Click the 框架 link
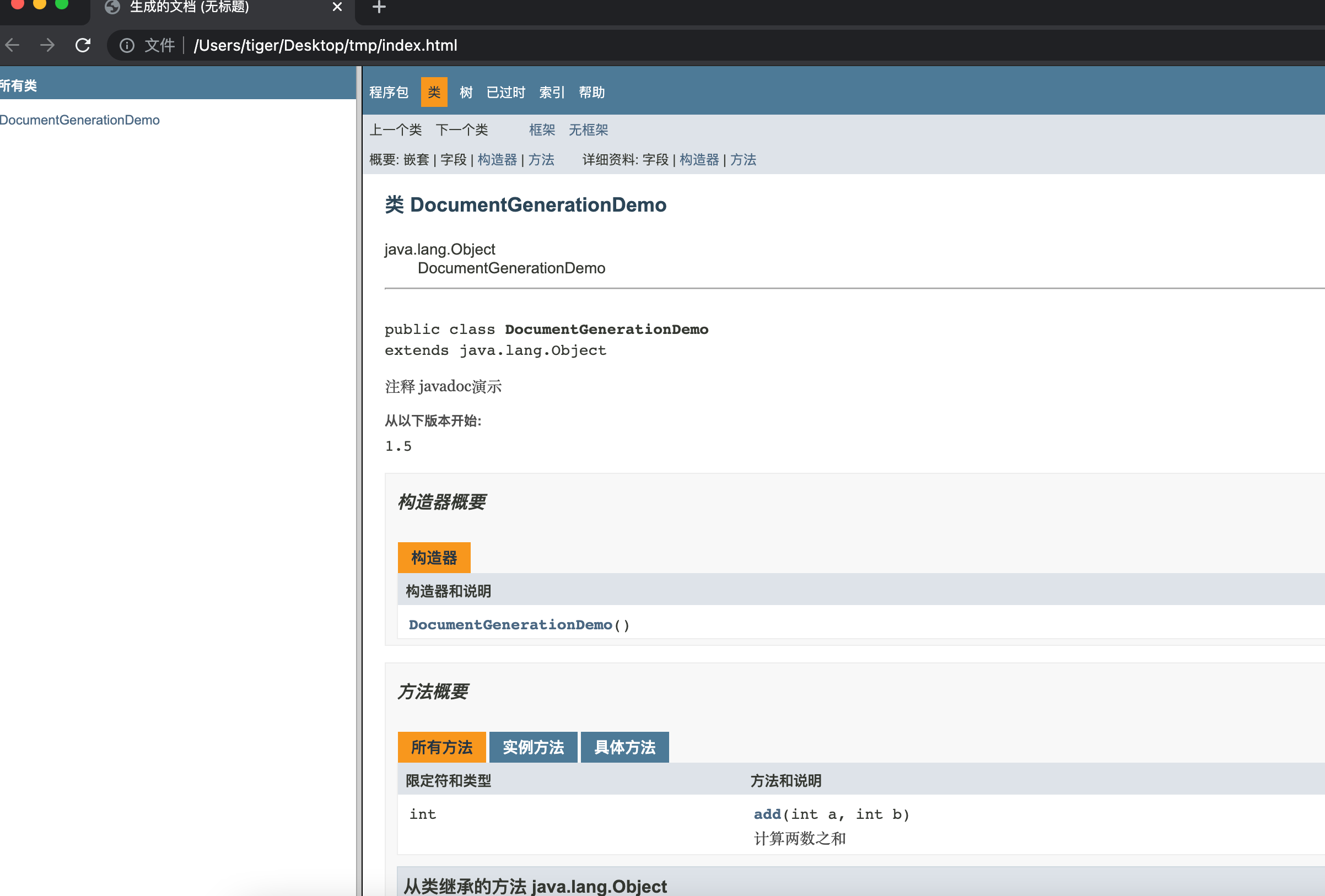Viewport: 1325px width, 896px height. pos(542,130)
